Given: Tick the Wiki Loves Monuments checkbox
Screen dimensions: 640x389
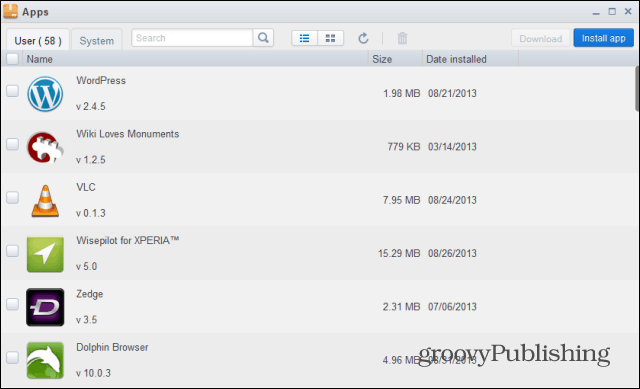Looking at the screenshot, I should tap(13, 144).
